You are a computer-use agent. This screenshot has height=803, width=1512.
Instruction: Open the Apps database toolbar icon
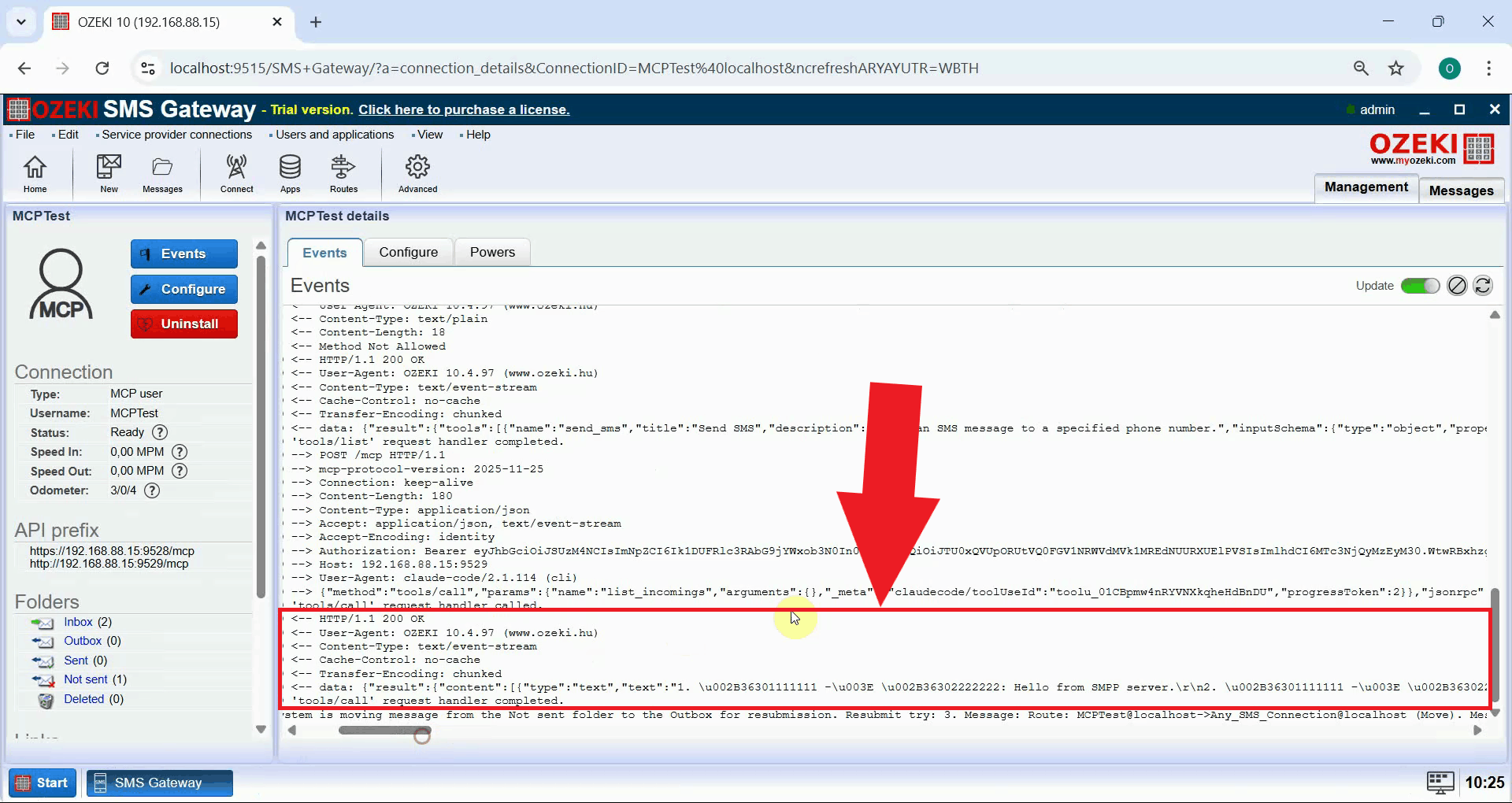290,173
